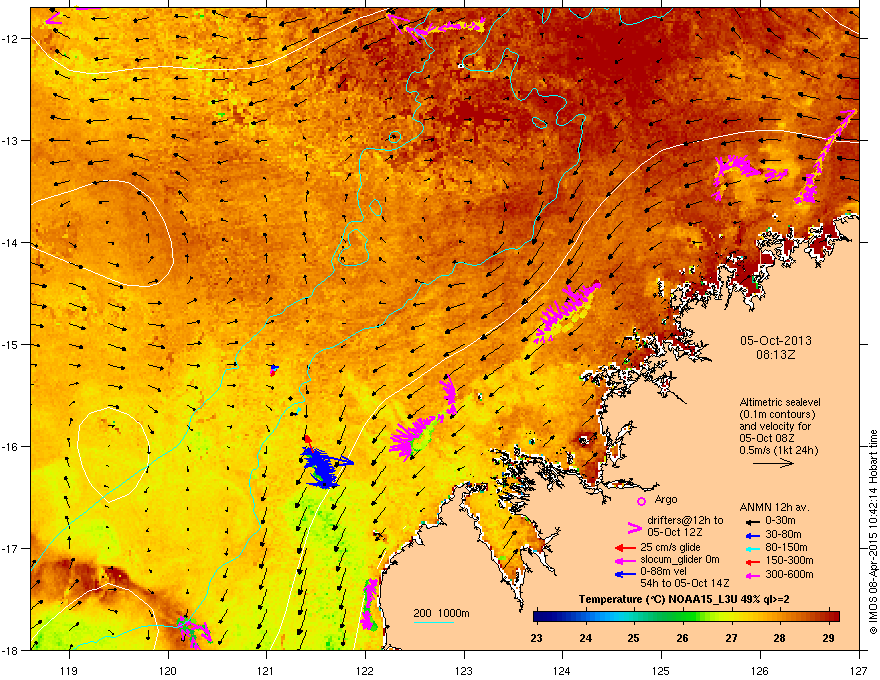The image size is (880, 680).
Task: Click the dense blue glider velocity cluster near 16S
Action: [x=324, y=466]
